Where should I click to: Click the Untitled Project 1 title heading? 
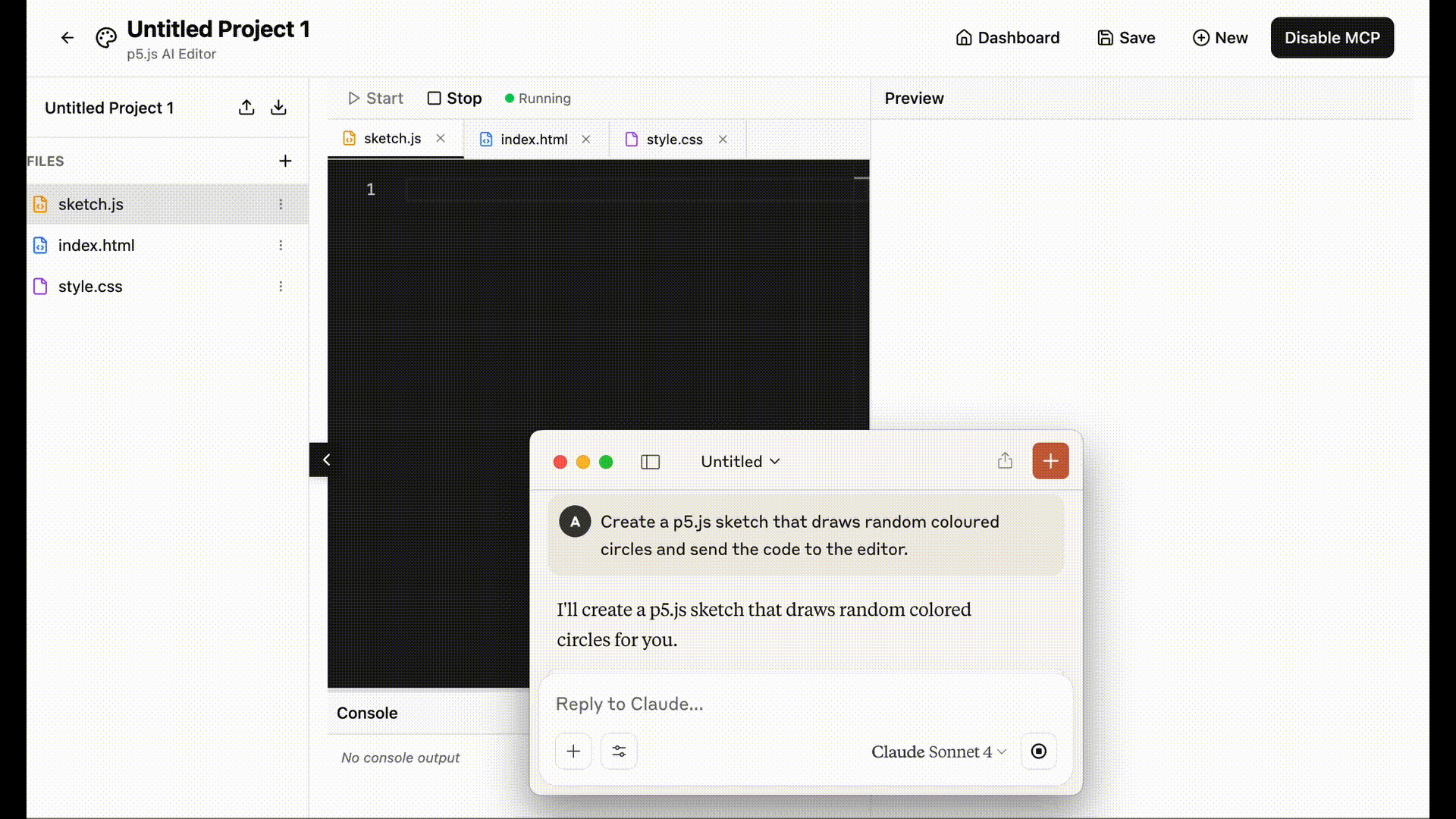pos(218,30)
